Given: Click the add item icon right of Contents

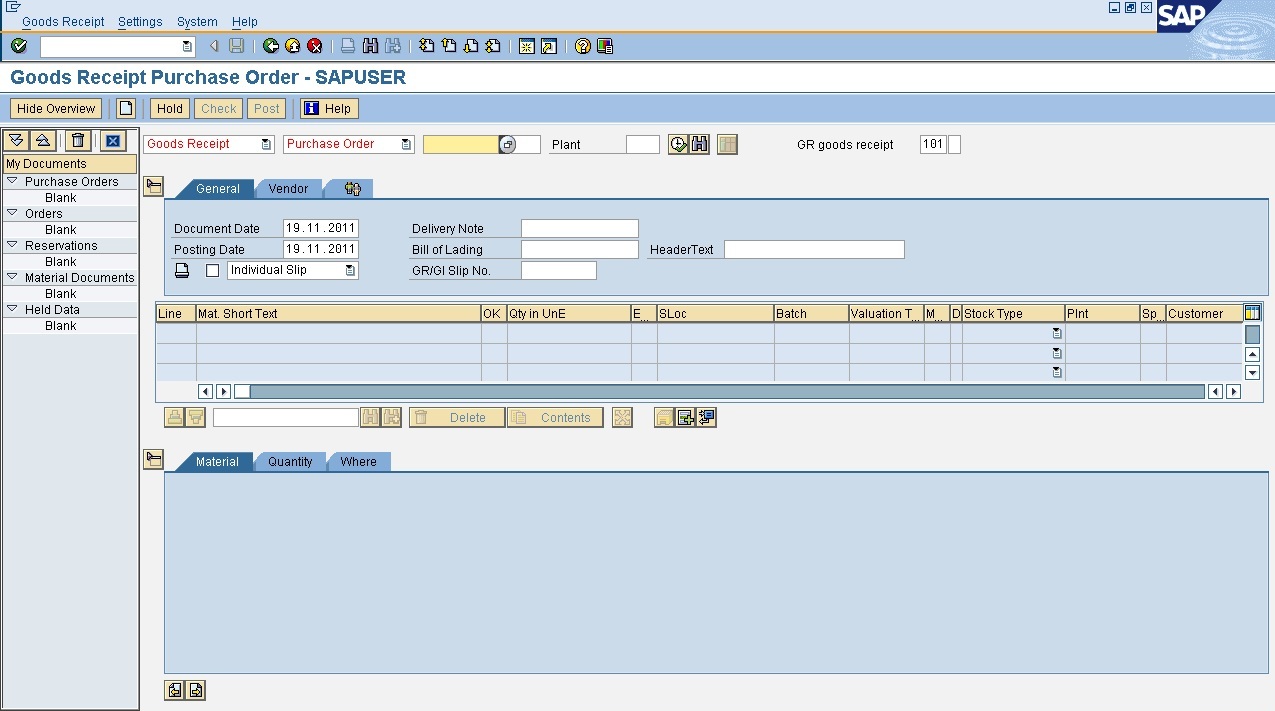Looking at the screenshot, I should [x=686, y=418].
